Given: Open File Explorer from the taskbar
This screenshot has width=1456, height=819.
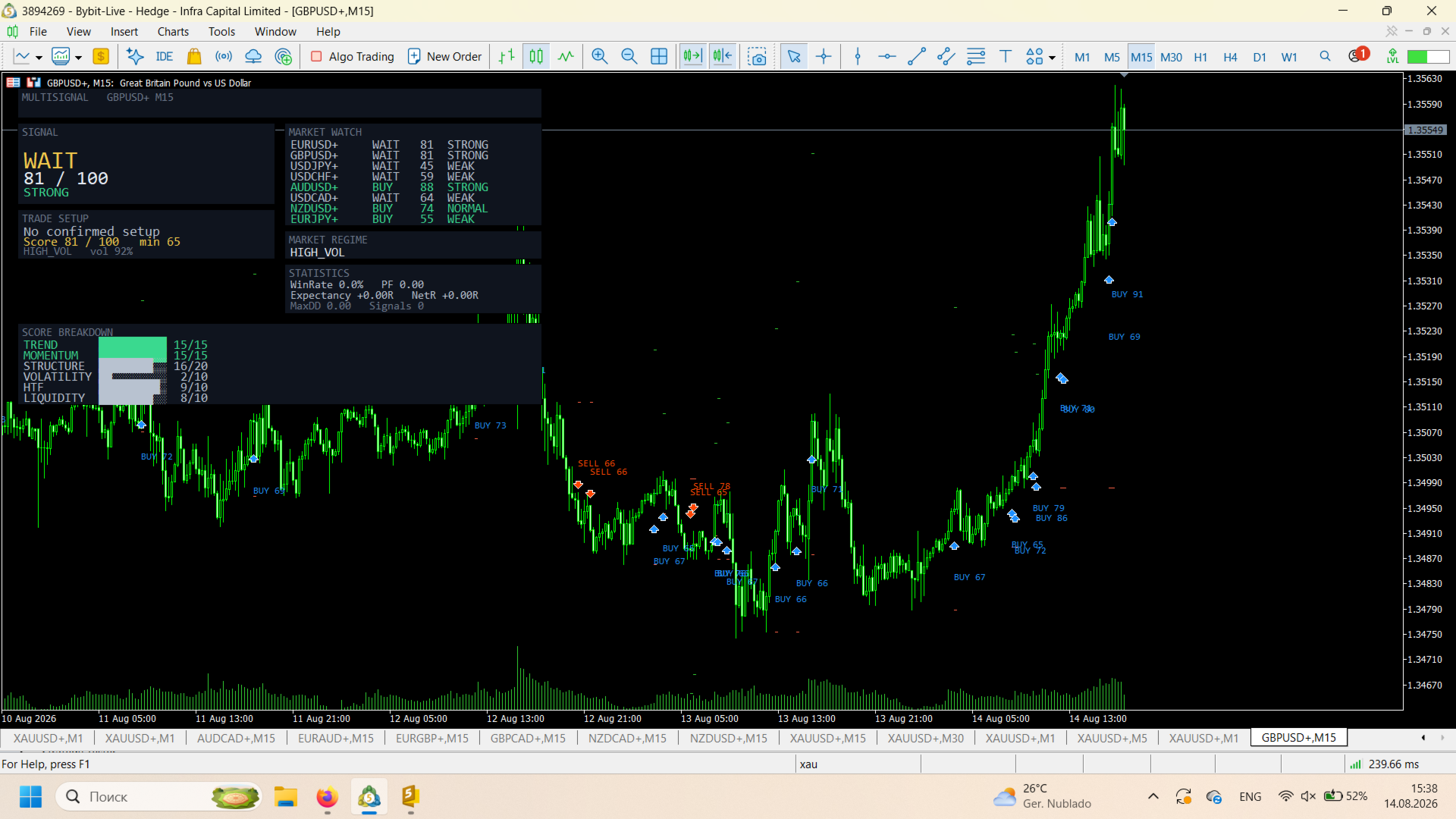Looking at the screenshot, I should pyautogui.click(x=285, y=796).
